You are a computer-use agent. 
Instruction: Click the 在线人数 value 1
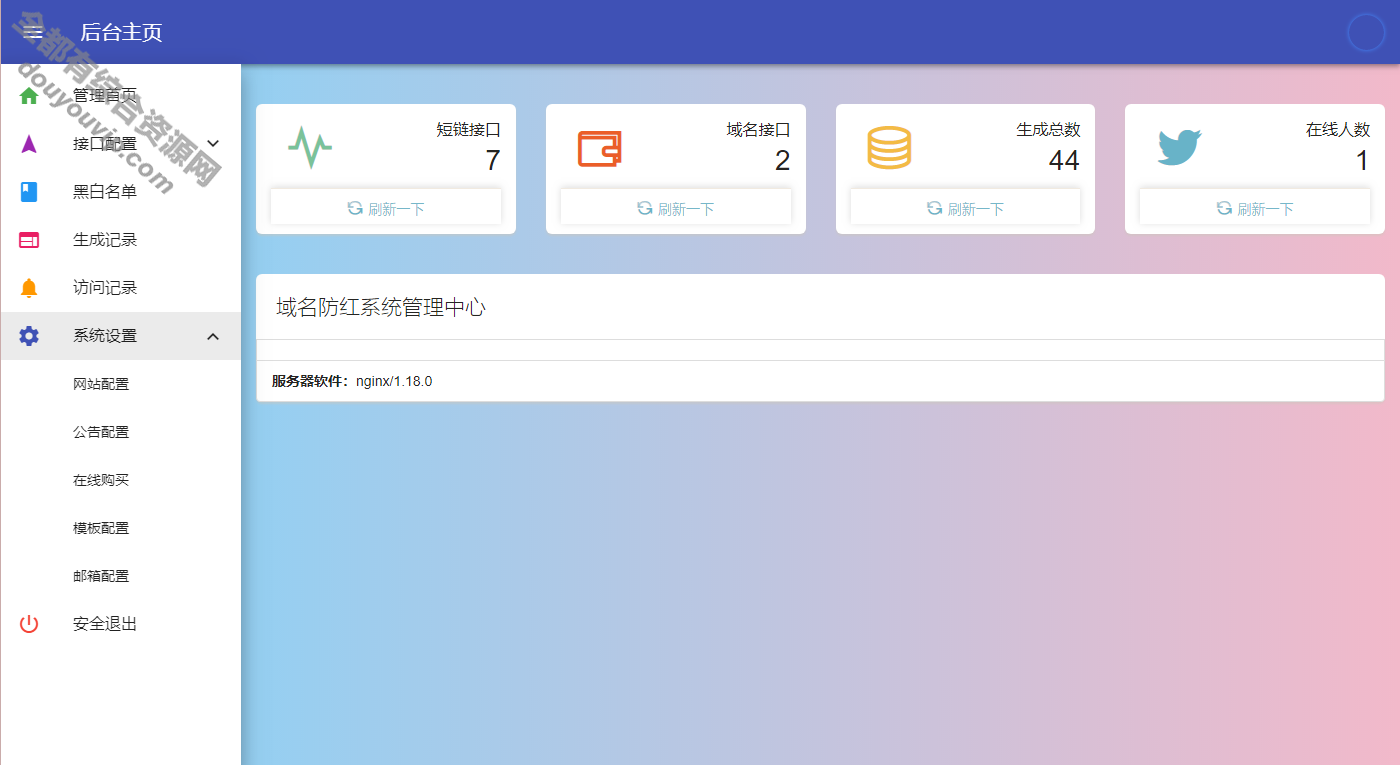coord(1362,160)
